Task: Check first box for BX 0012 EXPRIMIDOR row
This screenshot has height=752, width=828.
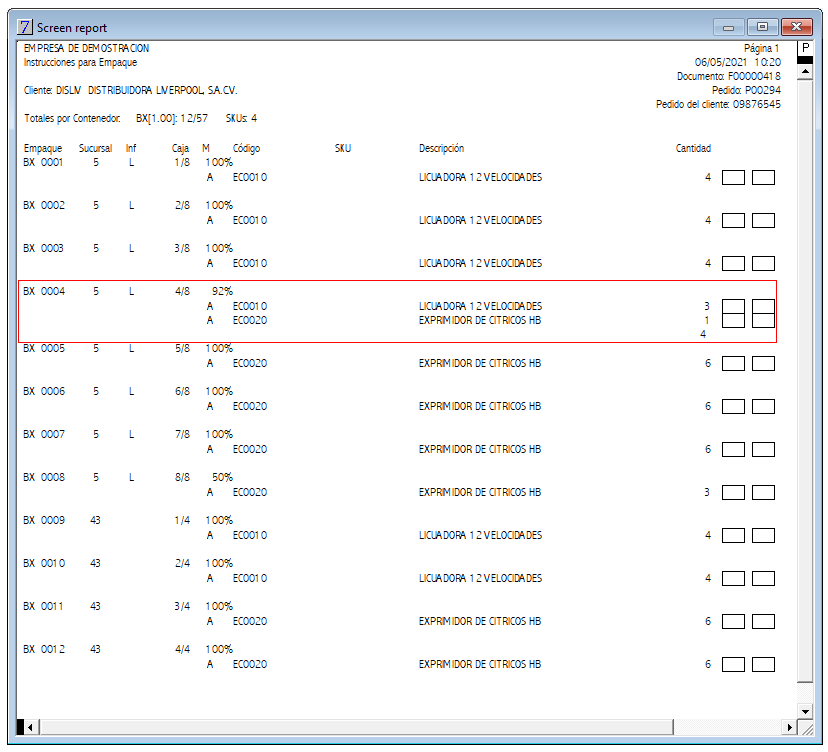Action: pyautogui.click(x=733, y=664)
